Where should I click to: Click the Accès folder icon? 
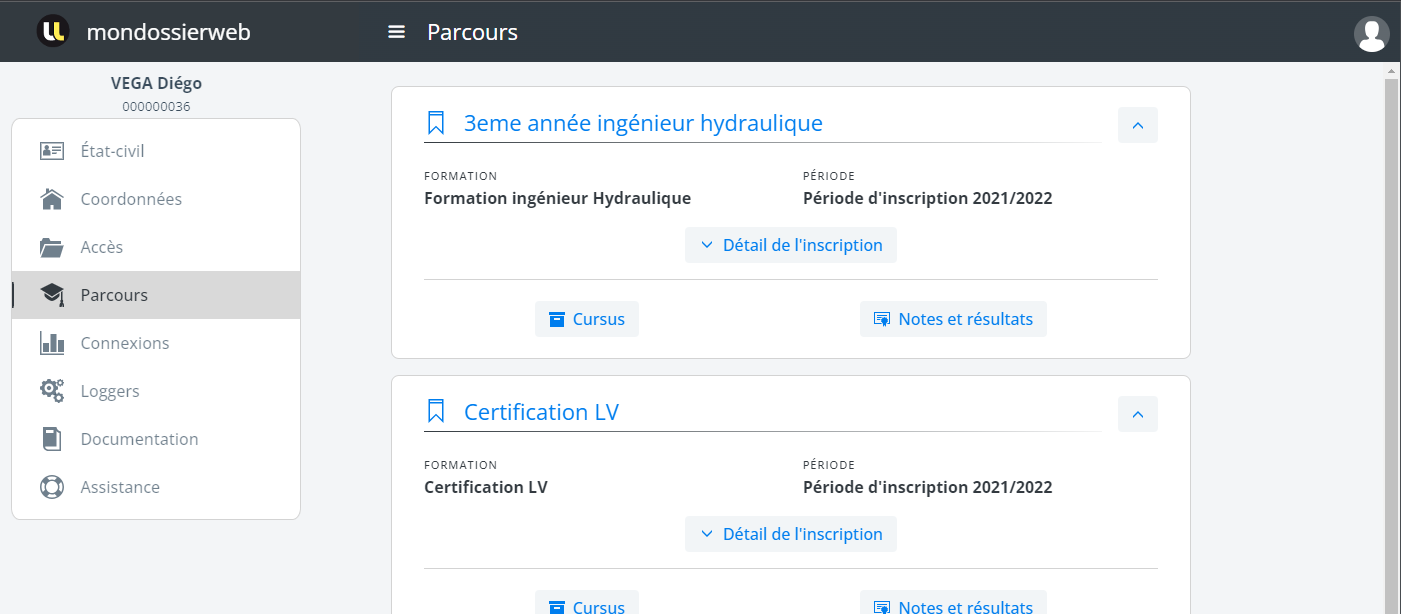coord(52,247)
